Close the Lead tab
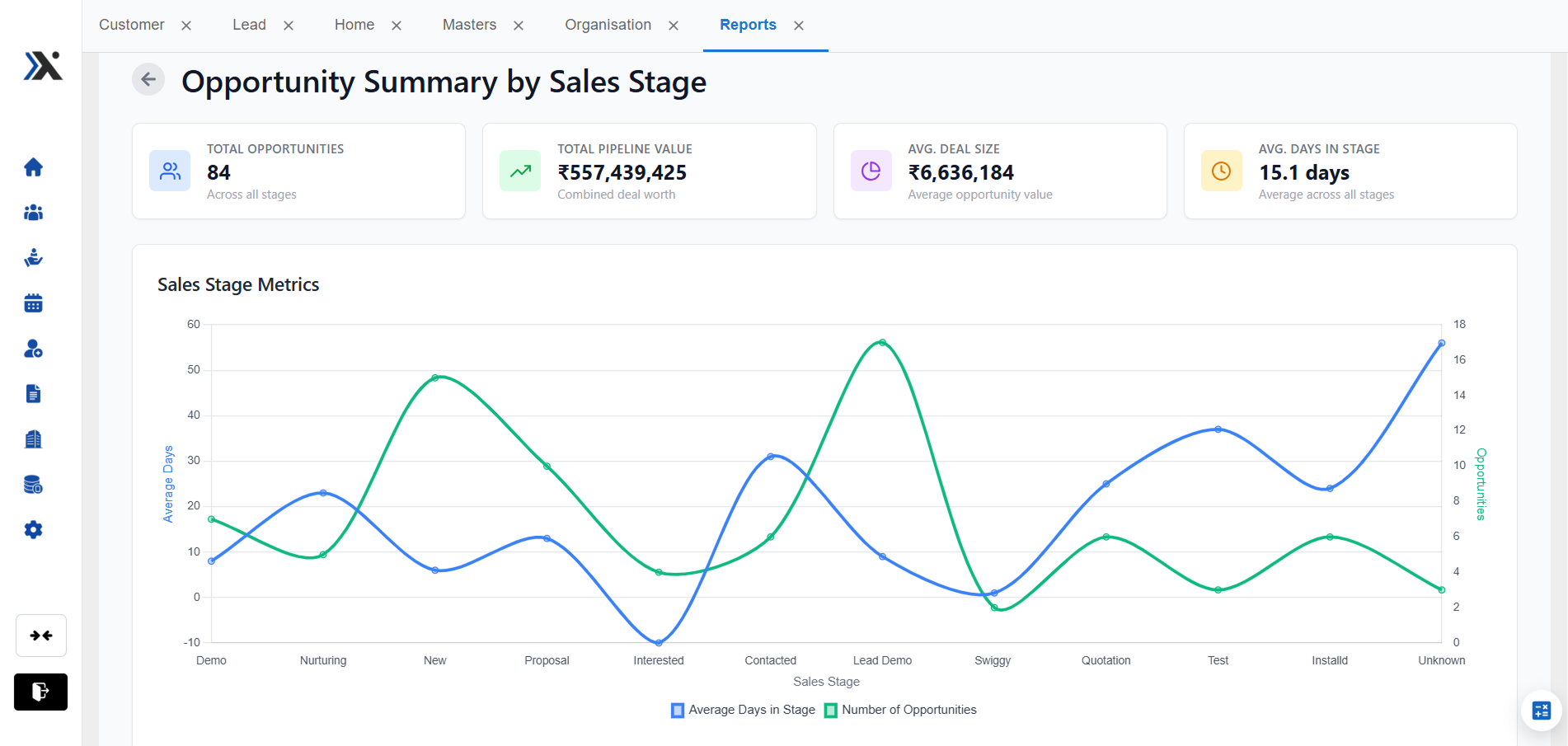Image resolution: width=1568 pixels, height=746 pixels. (x=289, y=26)
